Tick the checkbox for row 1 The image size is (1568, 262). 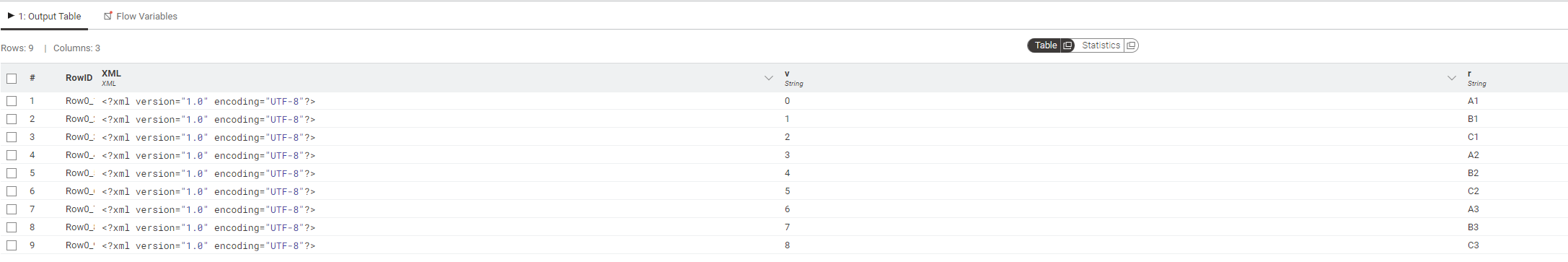point(12,101)
